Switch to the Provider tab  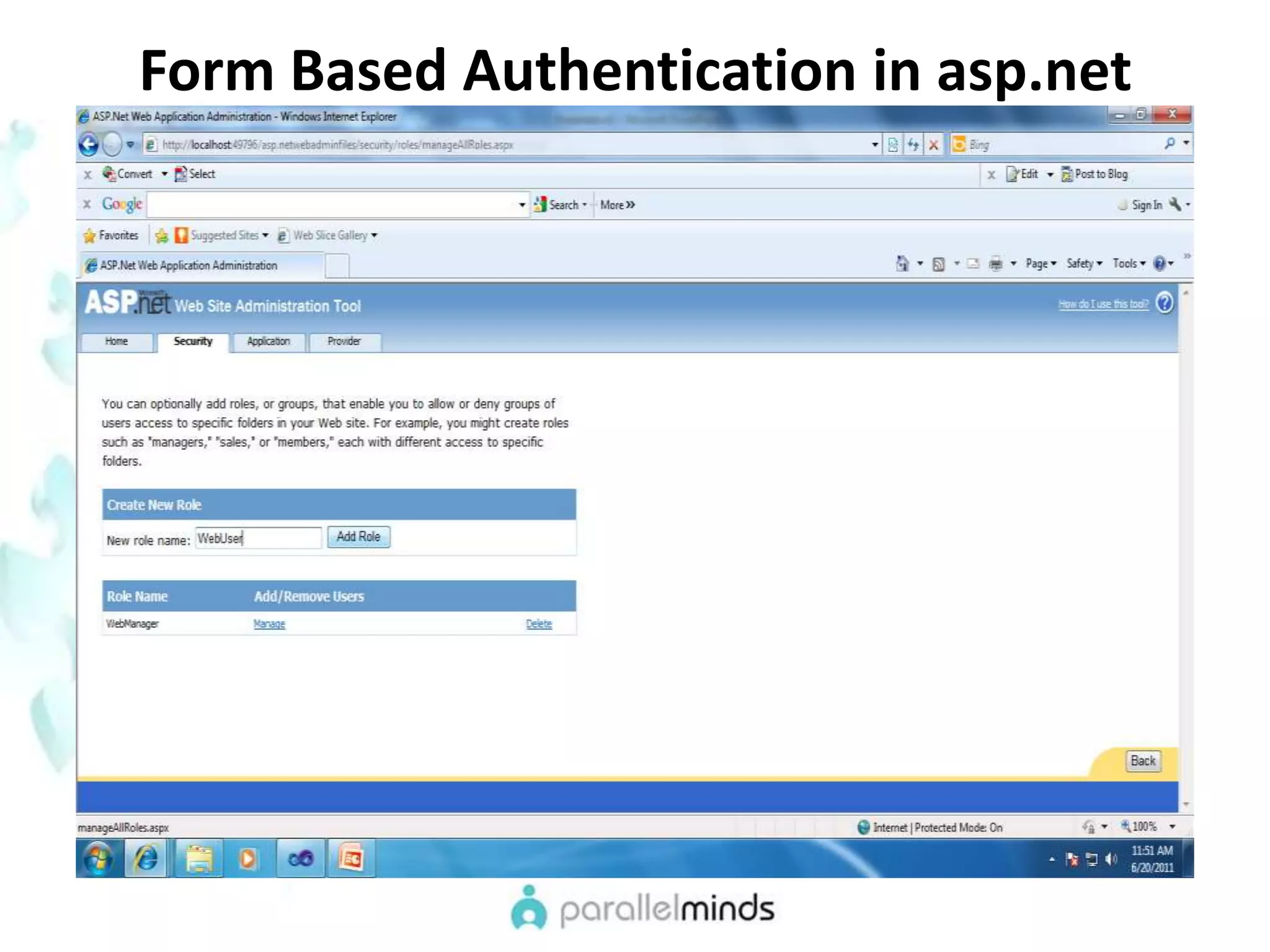pos(344,342)
